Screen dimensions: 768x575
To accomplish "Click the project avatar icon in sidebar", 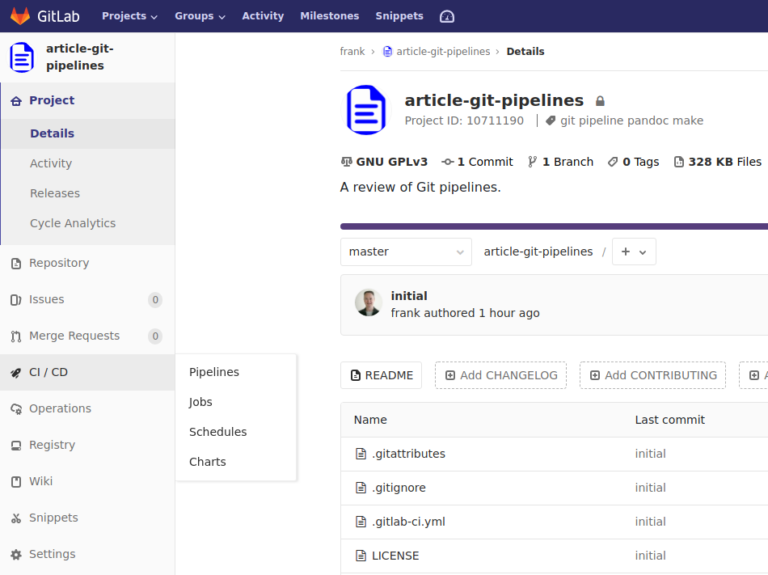I will coord(22,57).
